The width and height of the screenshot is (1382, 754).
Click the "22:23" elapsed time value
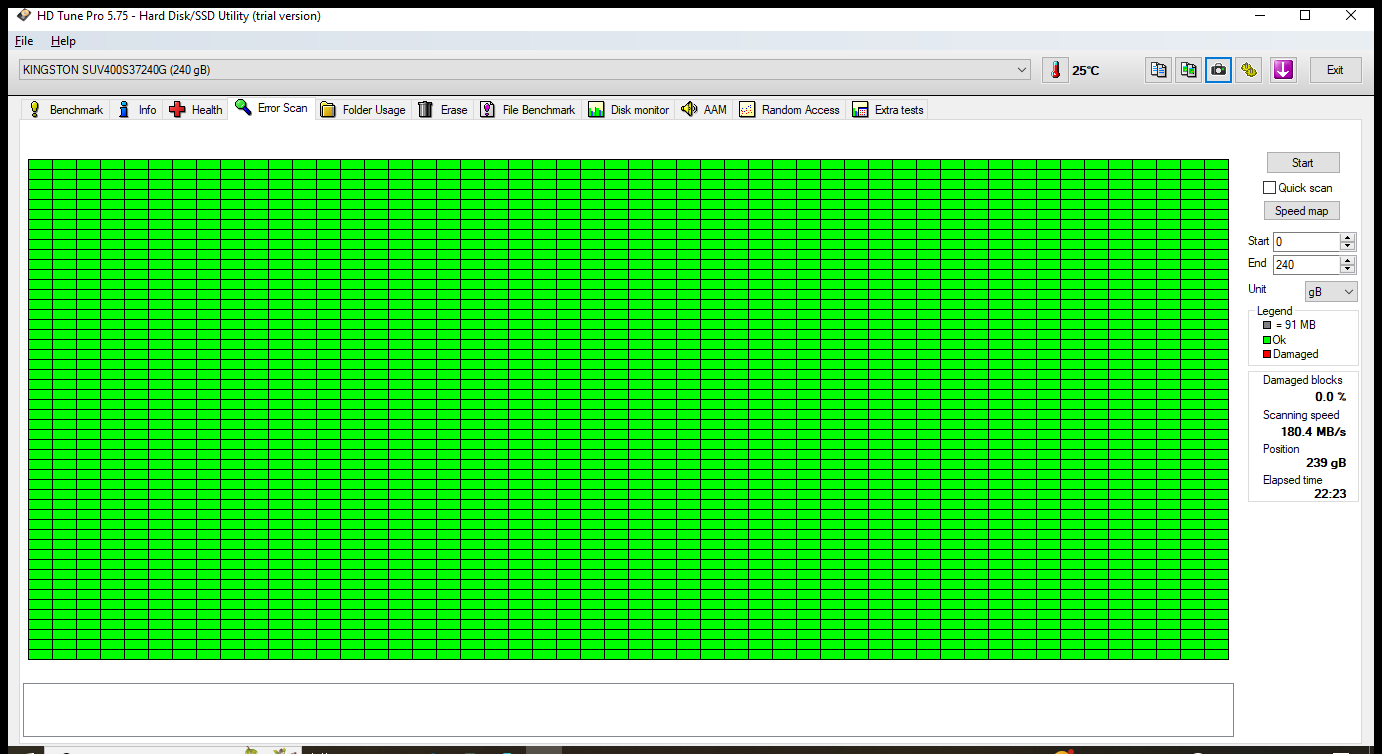1332,494
